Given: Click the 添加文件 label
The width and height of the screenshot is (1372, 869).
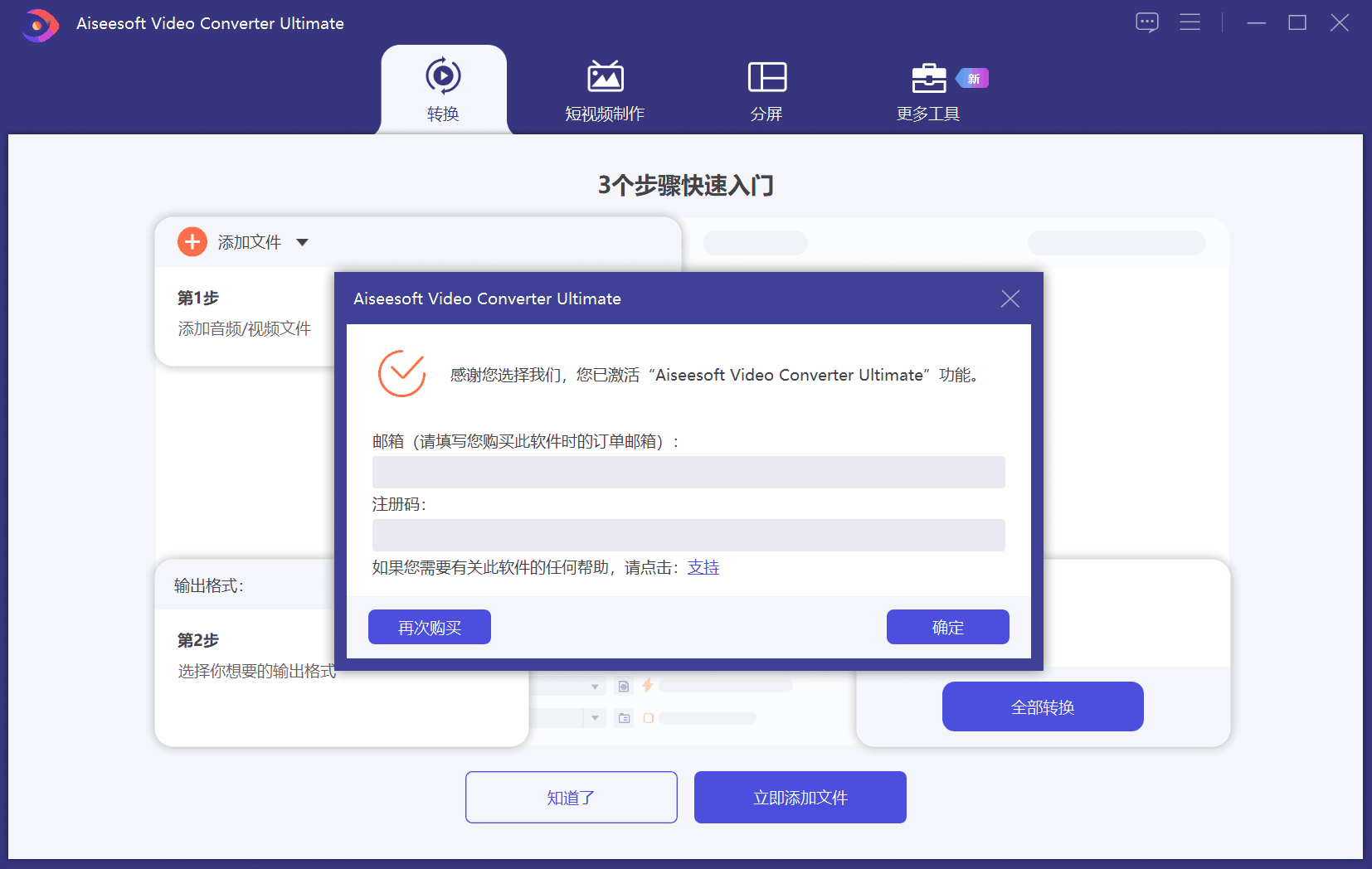Looking at the screenshot, I should pos(250,242).
